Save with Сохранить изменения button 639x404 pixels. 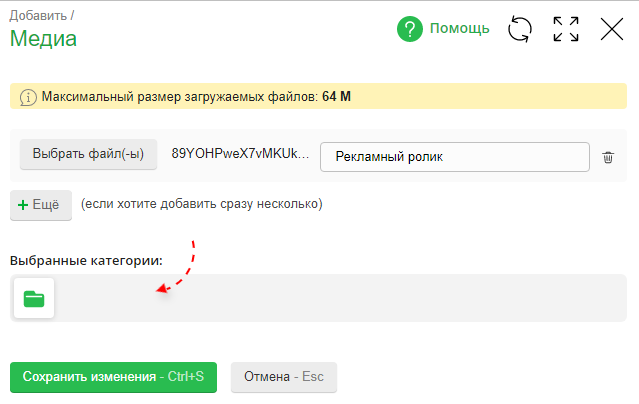[113, 377]
